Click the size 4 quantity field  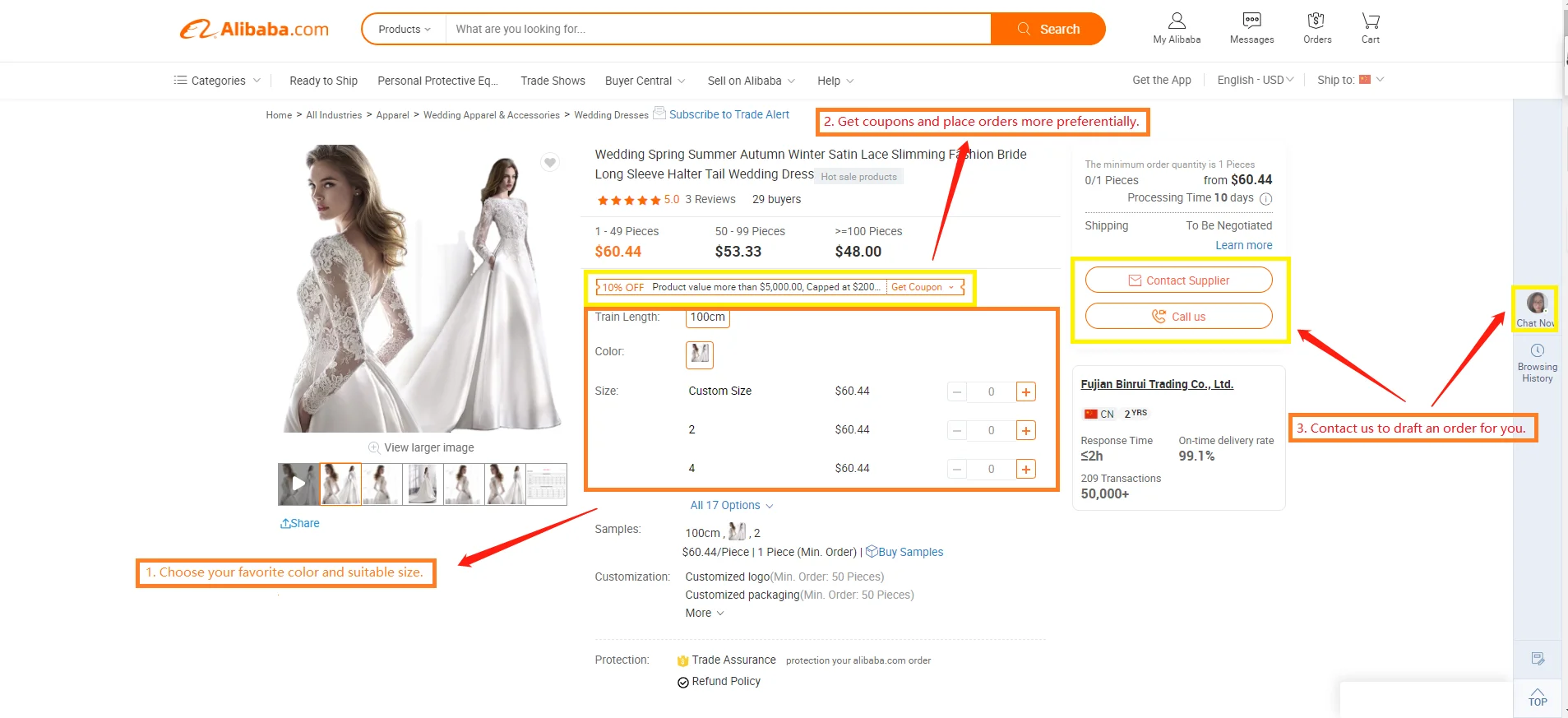tap(991, 469)
